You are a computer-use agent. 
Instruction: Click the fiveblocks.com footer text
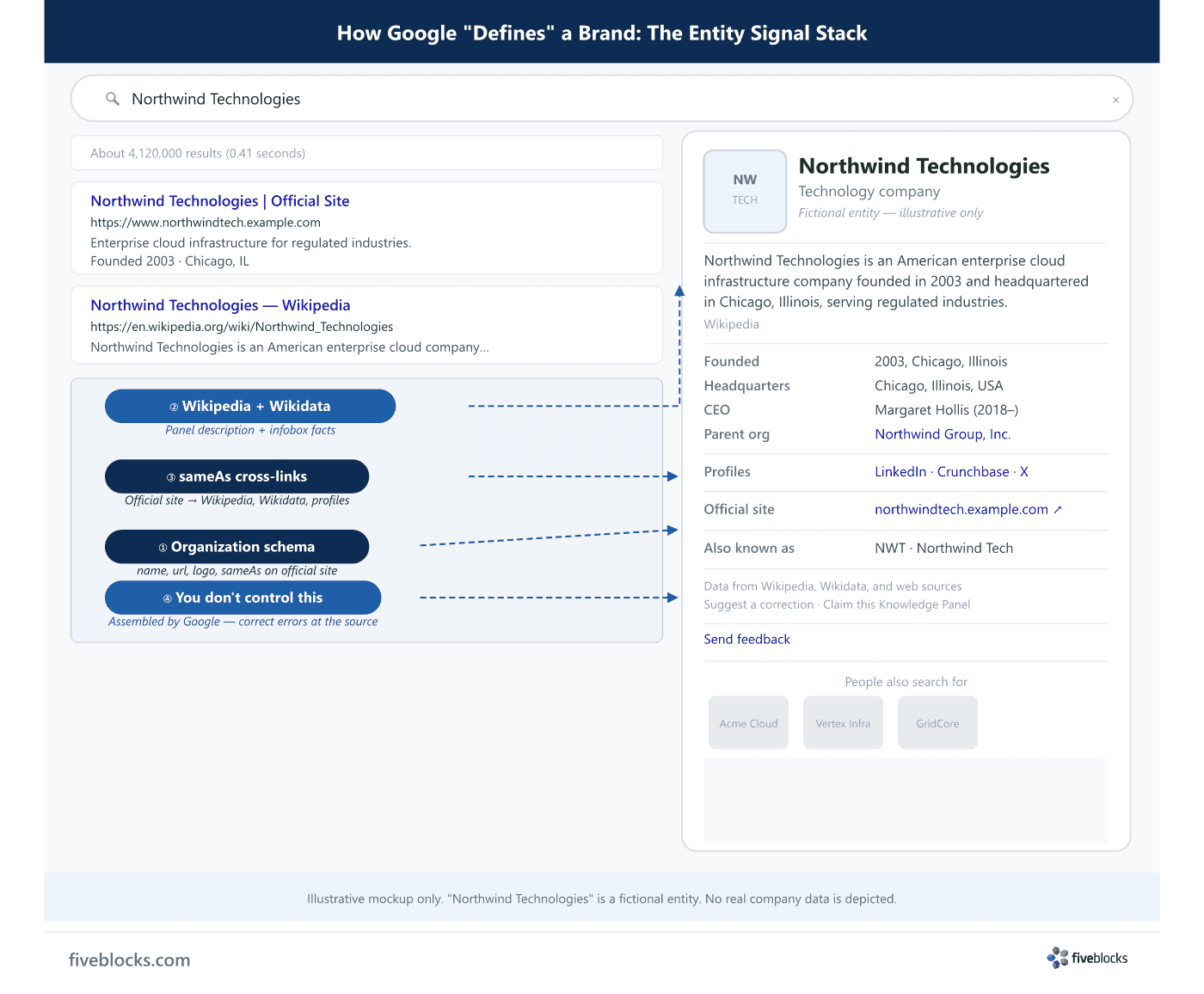[x=129, y=960]
